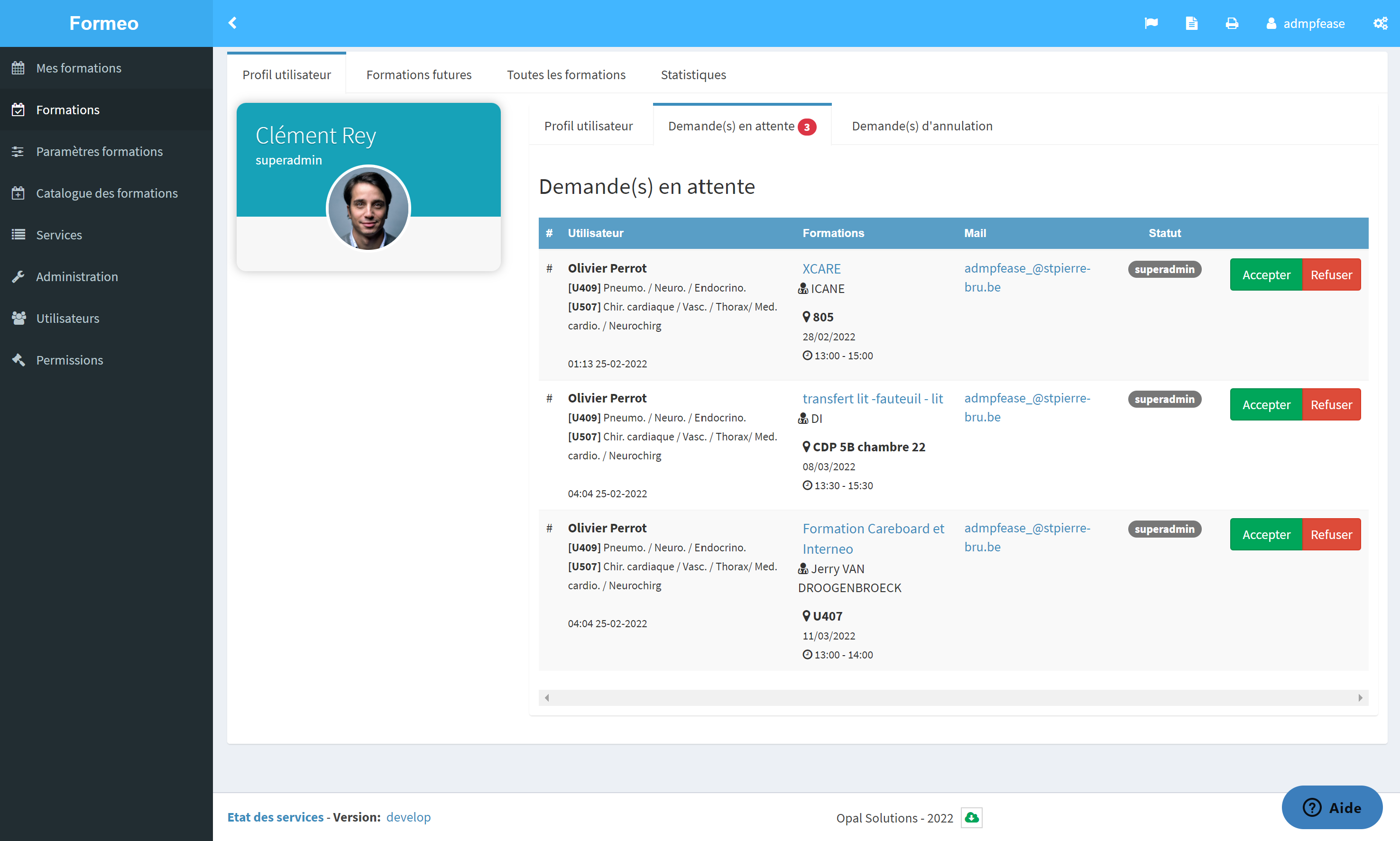The image size is (1400, 841).
Task: Click mail link in Careboard row
Action: click(1027, 537)
